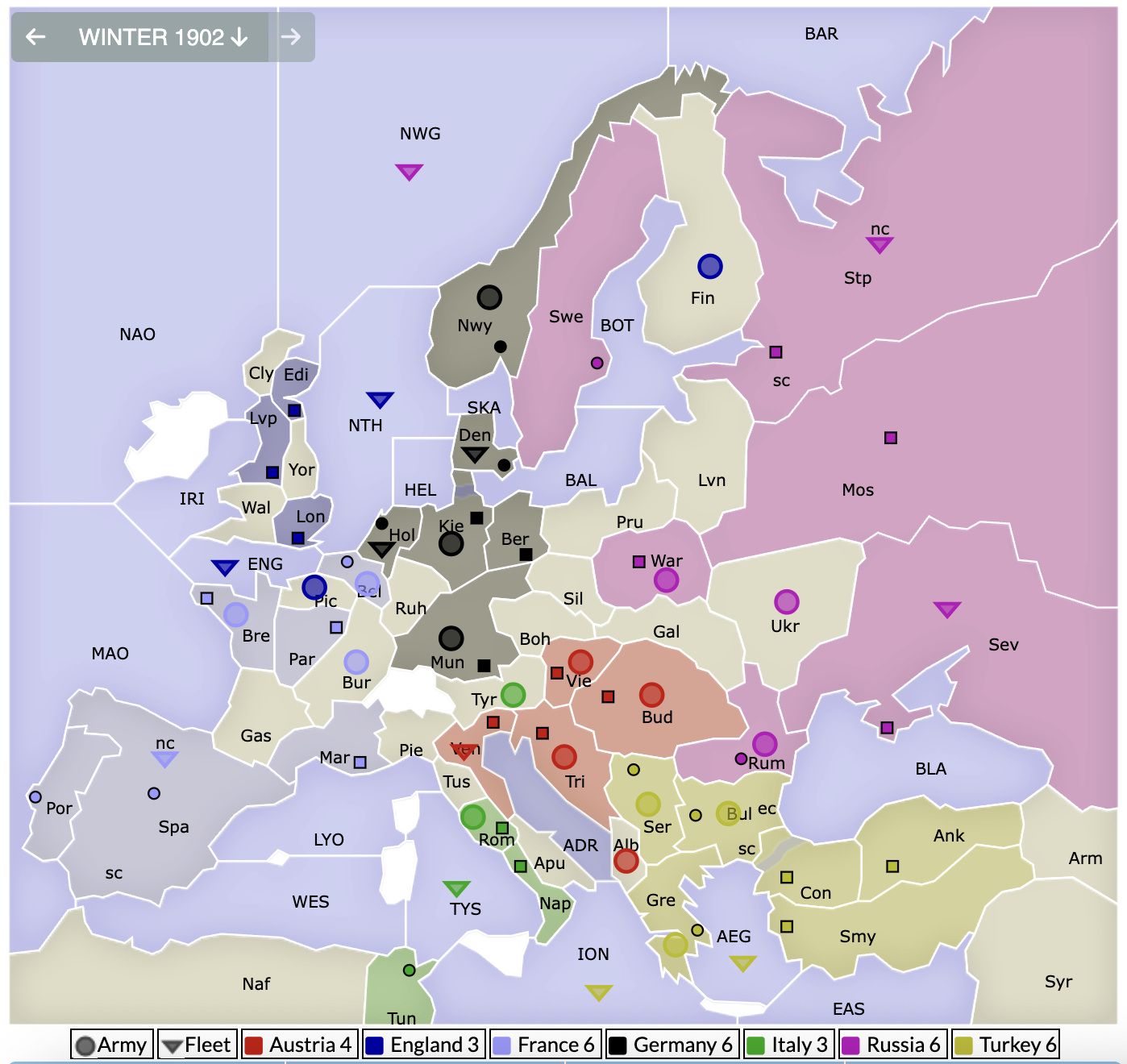The width and height of the screenshot is (1127, 1064).
Task: Click the Moscow supply center square
Action: point(890,438)
